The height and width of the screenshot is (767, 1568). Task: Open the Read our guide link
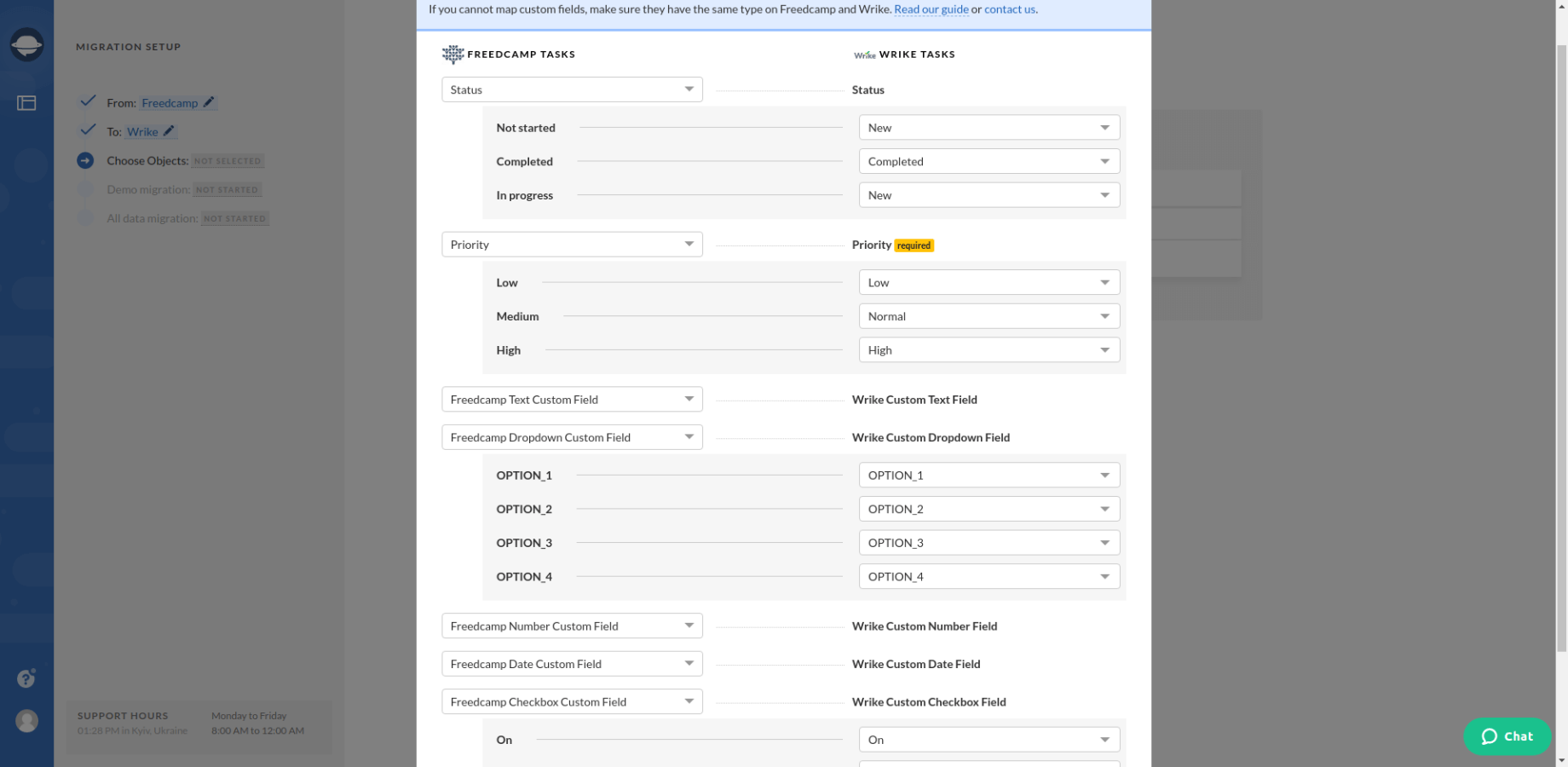(931, 9)
